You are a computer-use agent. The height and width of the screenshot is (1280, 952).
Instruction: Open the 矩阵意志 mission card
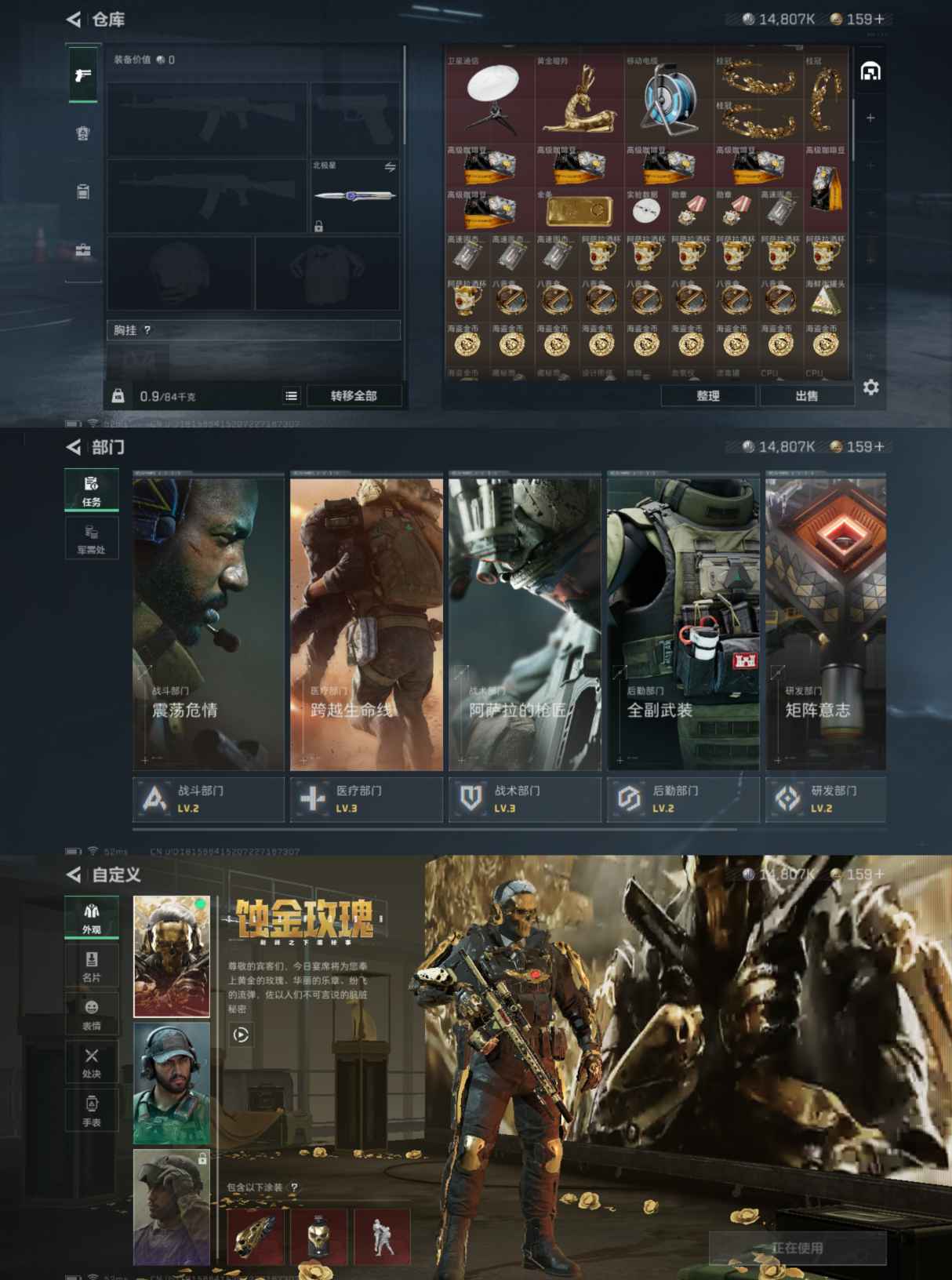826,624
